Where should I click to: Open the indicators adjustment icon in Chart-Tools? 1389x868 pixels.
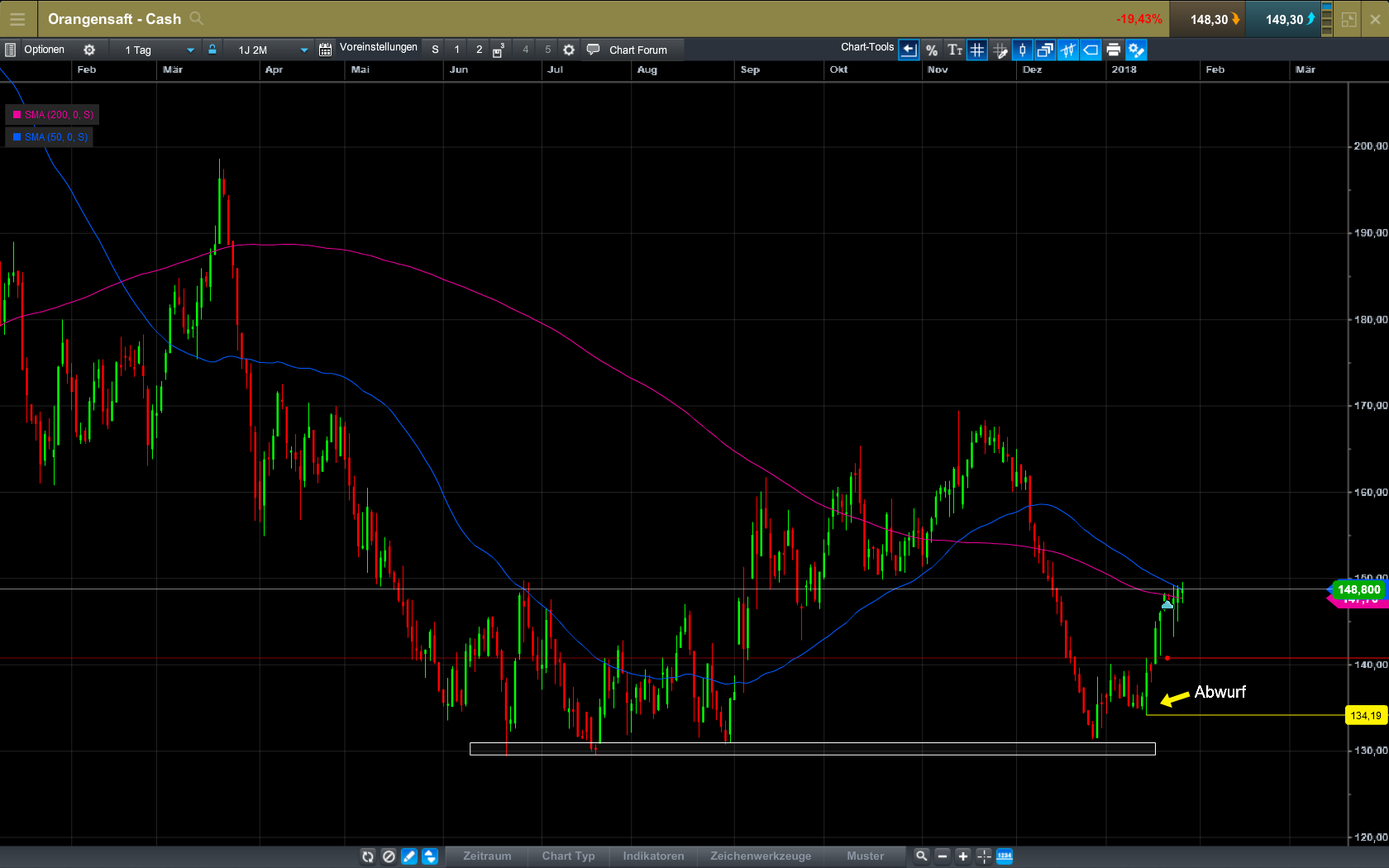1067,50
